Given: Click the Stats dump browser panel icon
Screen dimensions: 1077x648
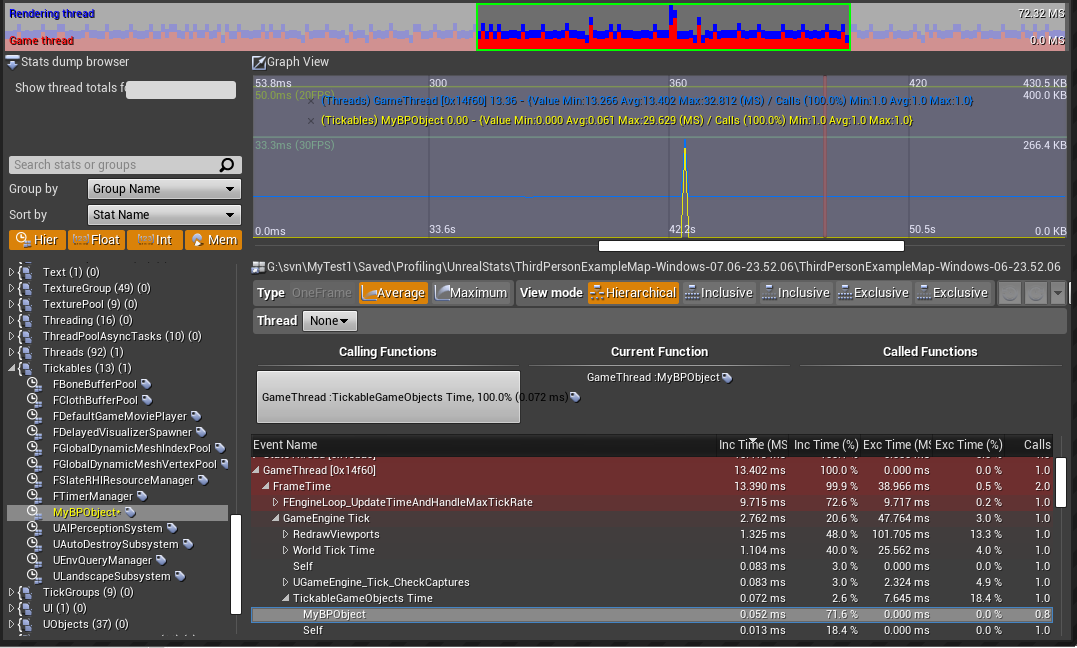Looking at the screenshot, I should [x=12, y=63].
